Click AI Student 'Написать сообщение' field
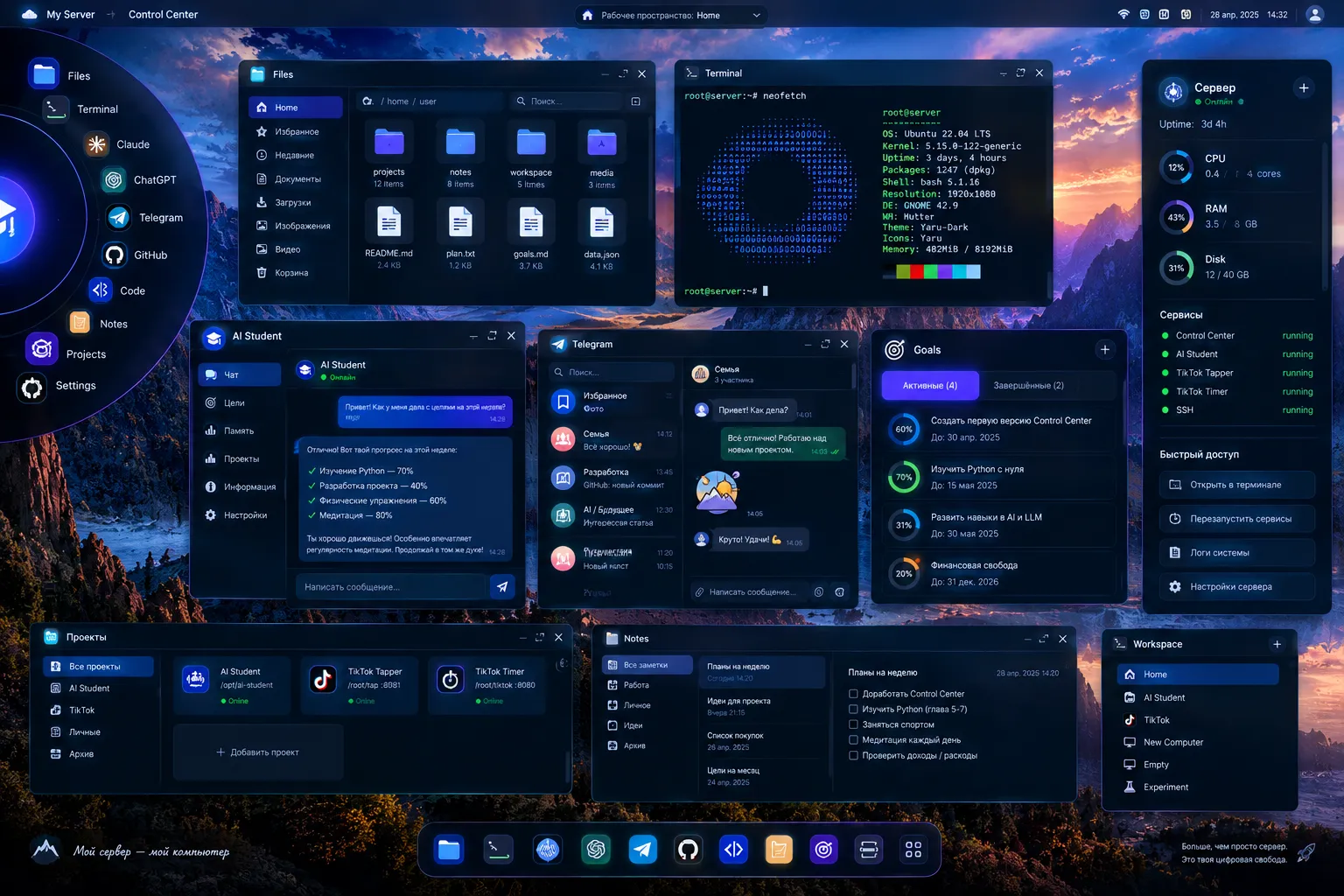Image resolution: width=1344 pixels, height=896 pixels. [389, 587]
